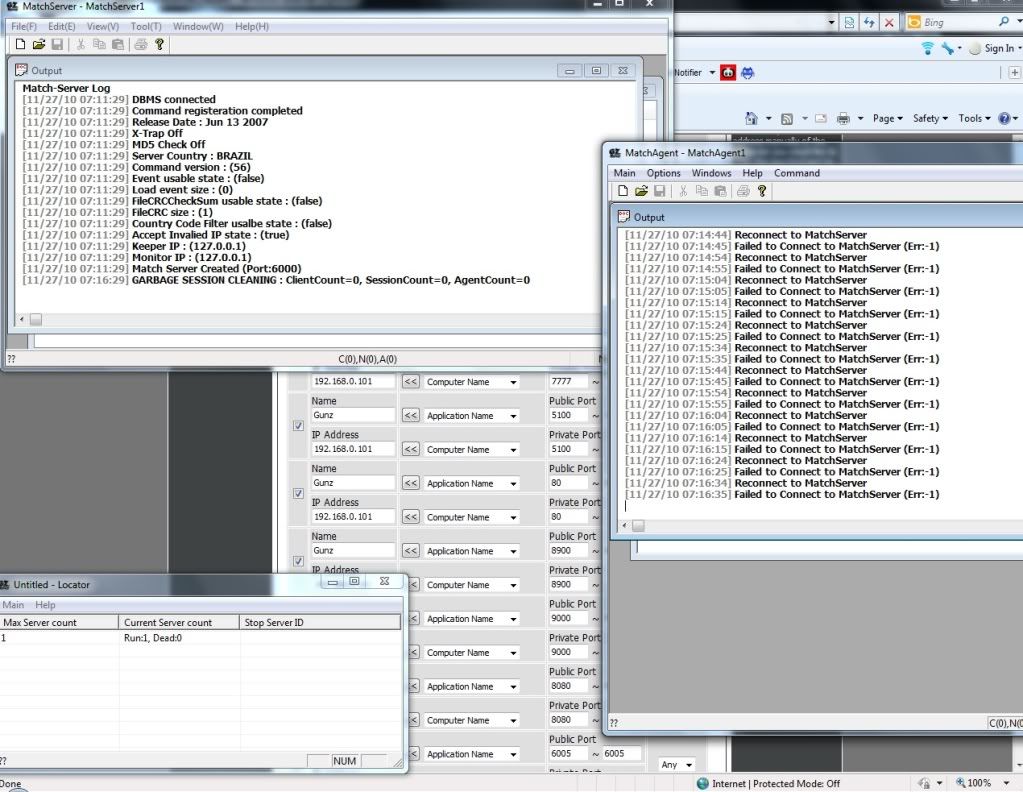Click the << button beside first Gunz name field
This screenshot has width=1023, height=792.
(x=411, y=415)
